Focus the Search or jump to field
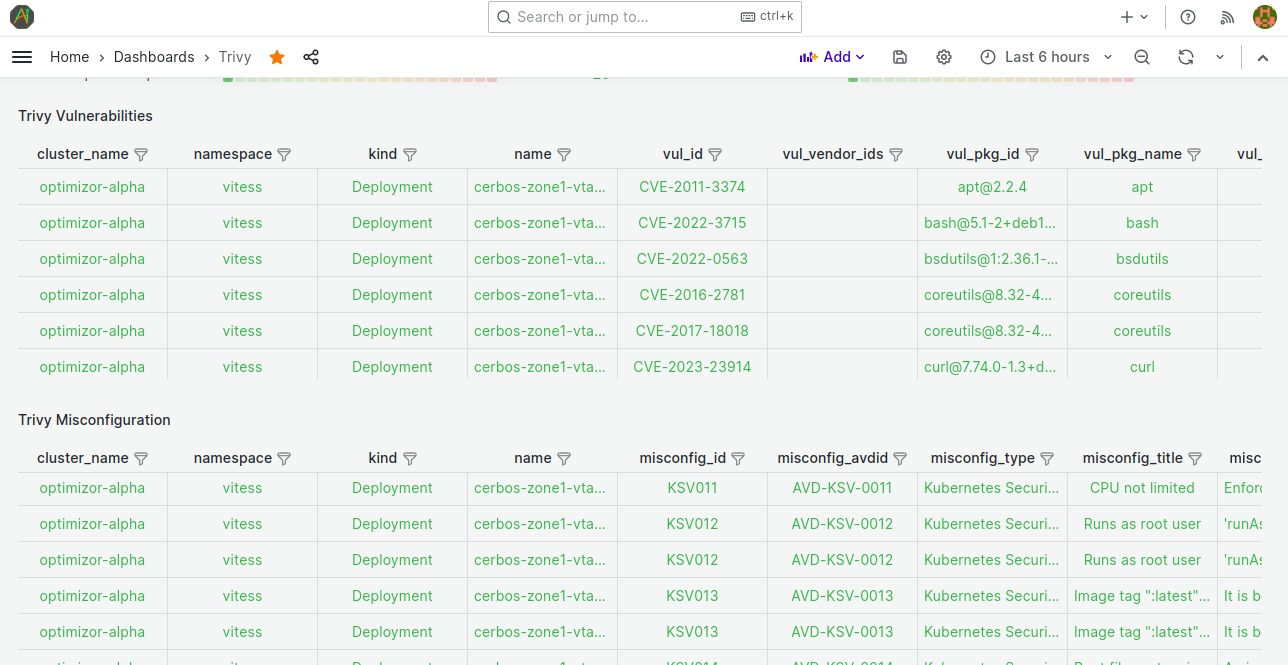Screen dimensions: 1288x665 pos(645,17)
